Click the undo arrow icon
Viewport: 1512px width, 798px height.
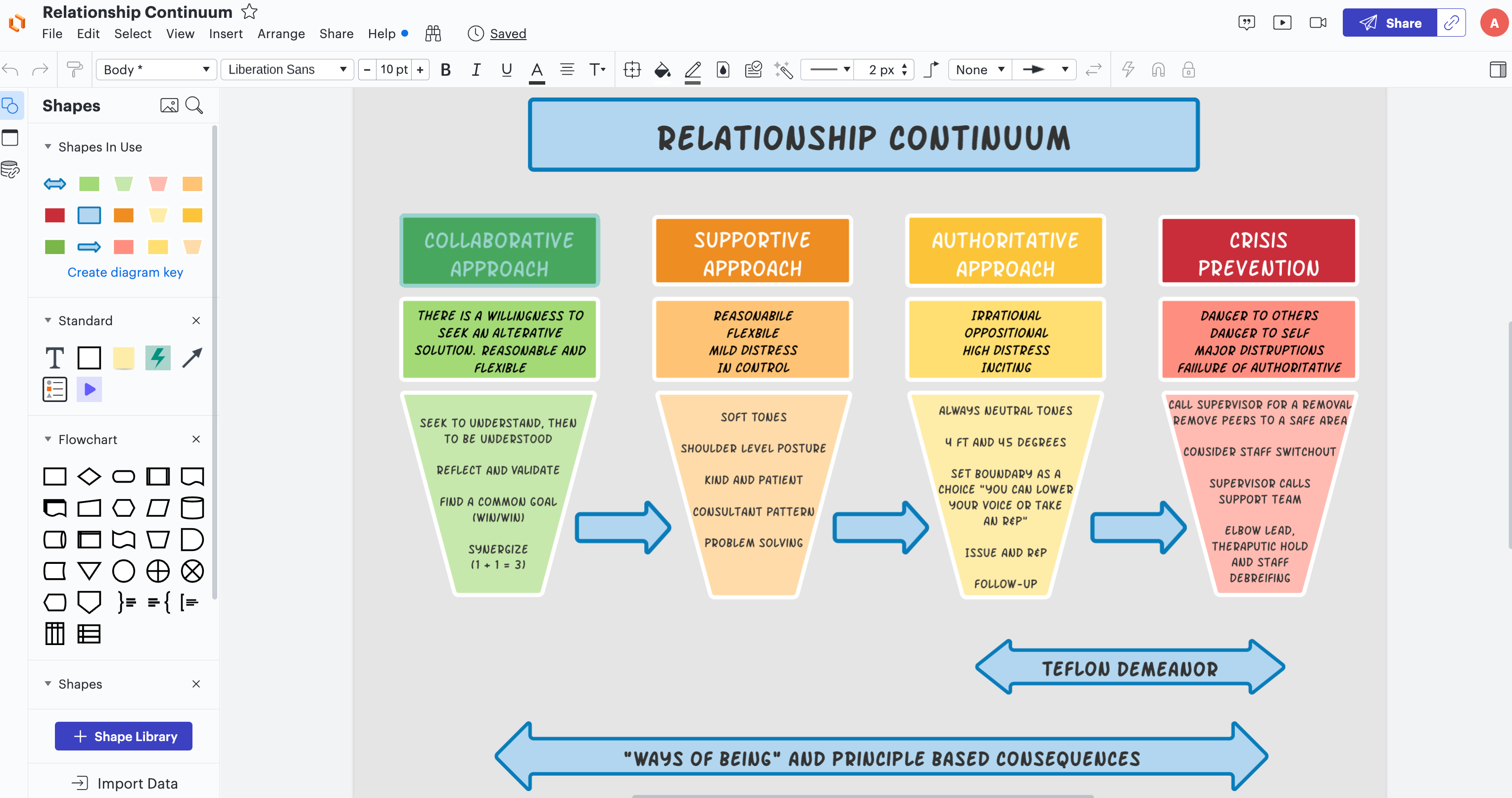tap(10, 70)
